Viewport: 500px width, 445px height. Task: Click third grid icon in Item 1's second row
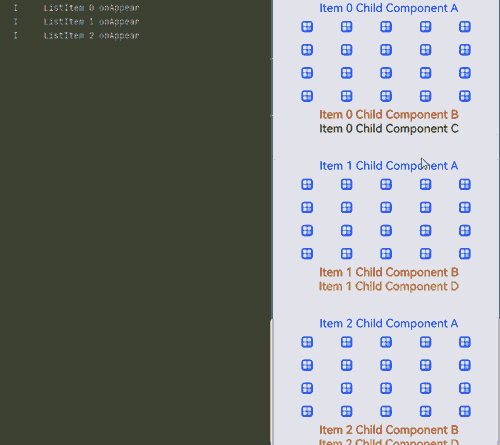click(x=386, y=208)
